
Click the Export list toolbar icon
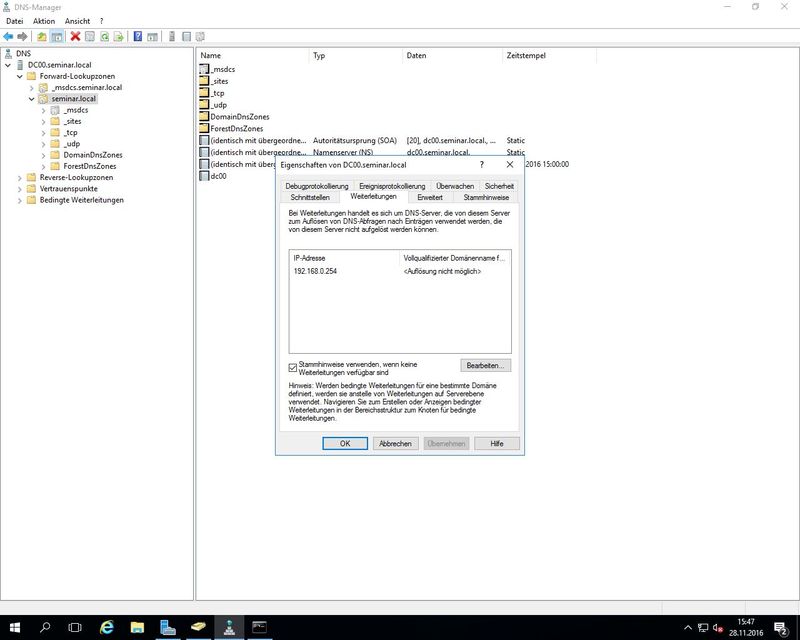(x=119, y=37)
